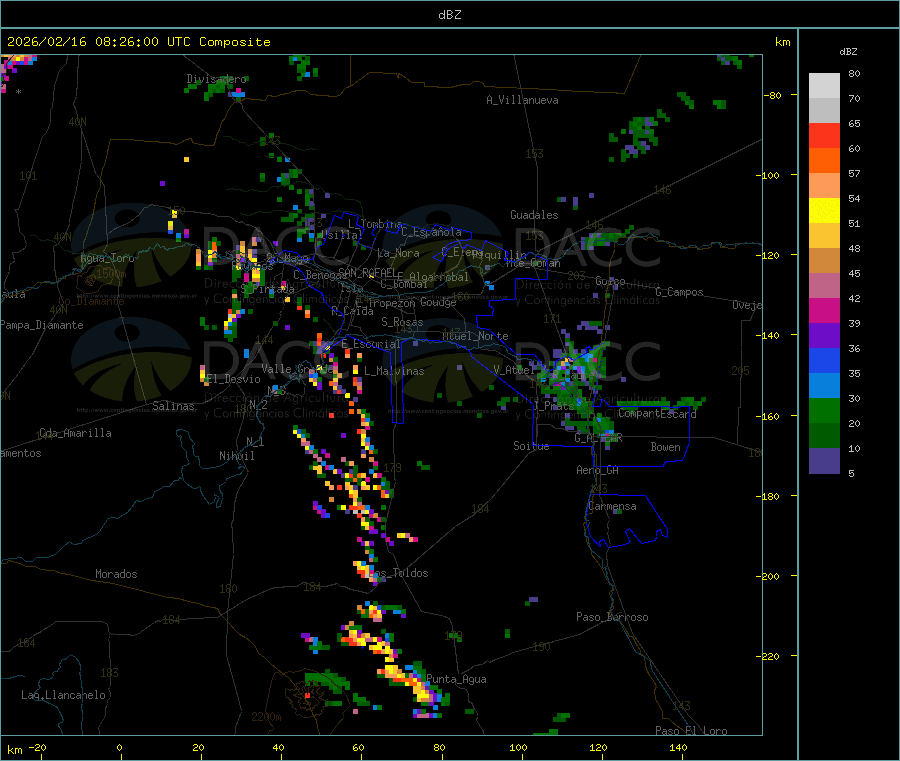Click the A_Villanueva place label

[x=522, y=100]
